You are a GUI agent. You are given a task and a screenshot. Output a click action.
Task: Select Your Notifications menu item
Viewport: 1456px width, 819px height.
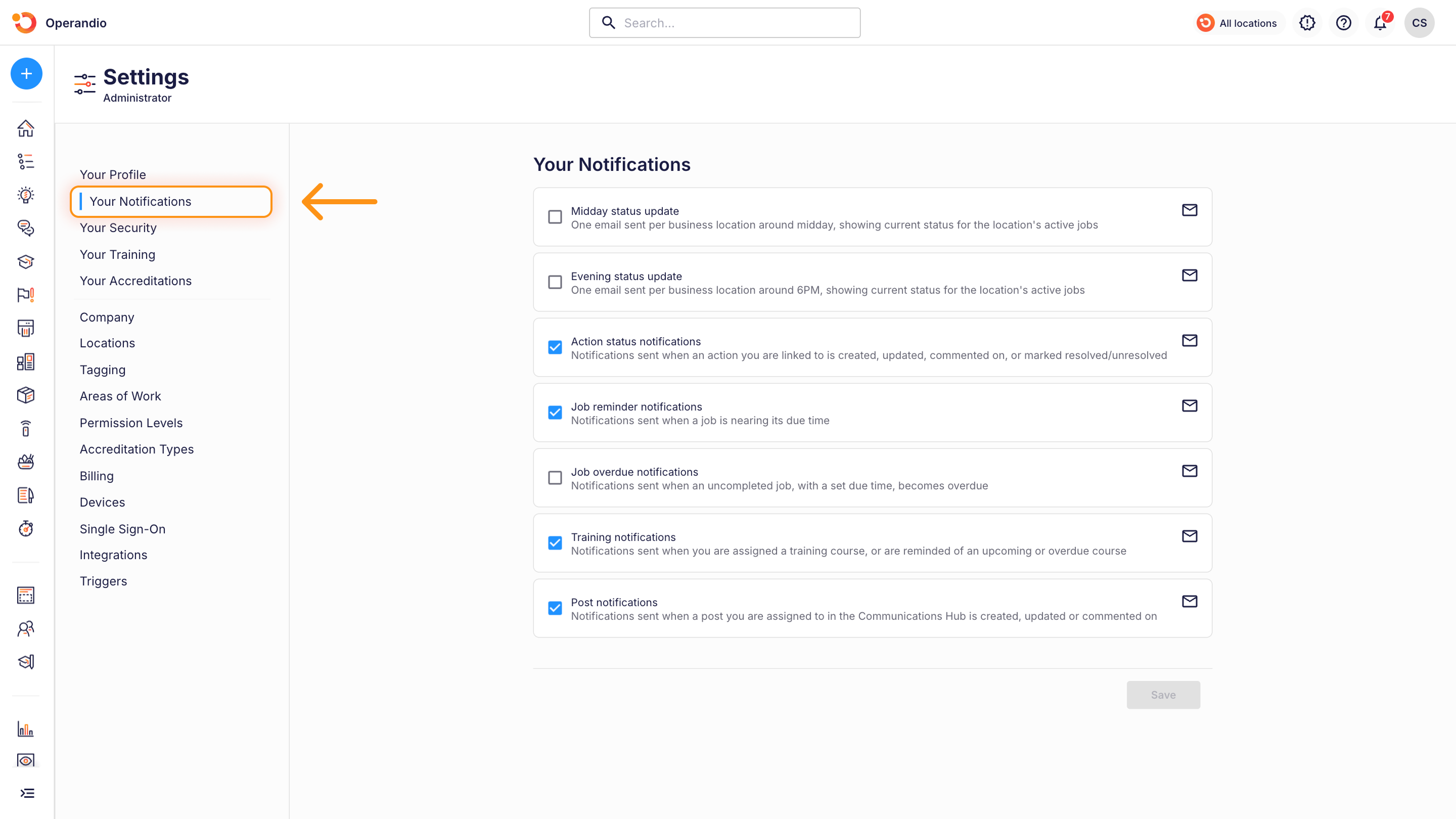(x=171, y=202)
